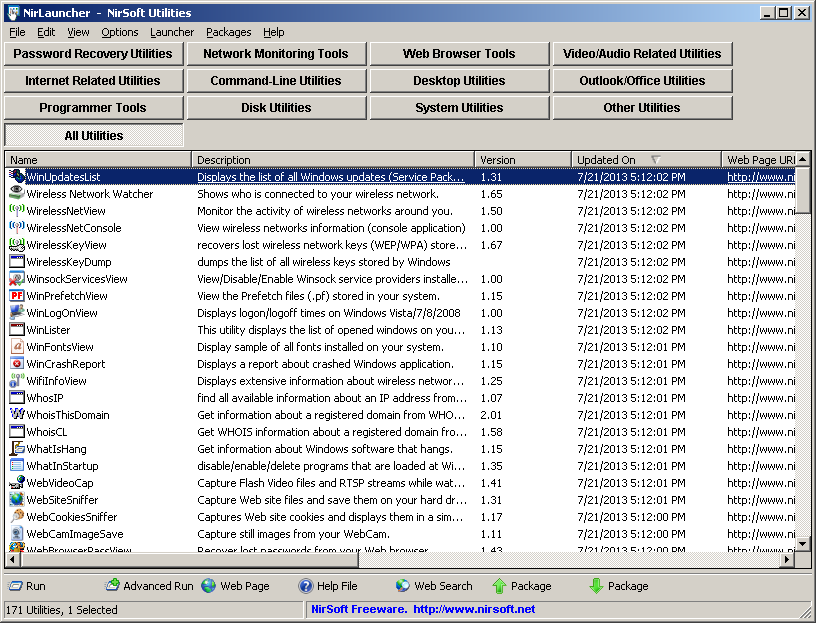Viewport: 816px width, 623px height.
Task: Click the horizontal scrollbar right arrow
Action: point(787,560)
